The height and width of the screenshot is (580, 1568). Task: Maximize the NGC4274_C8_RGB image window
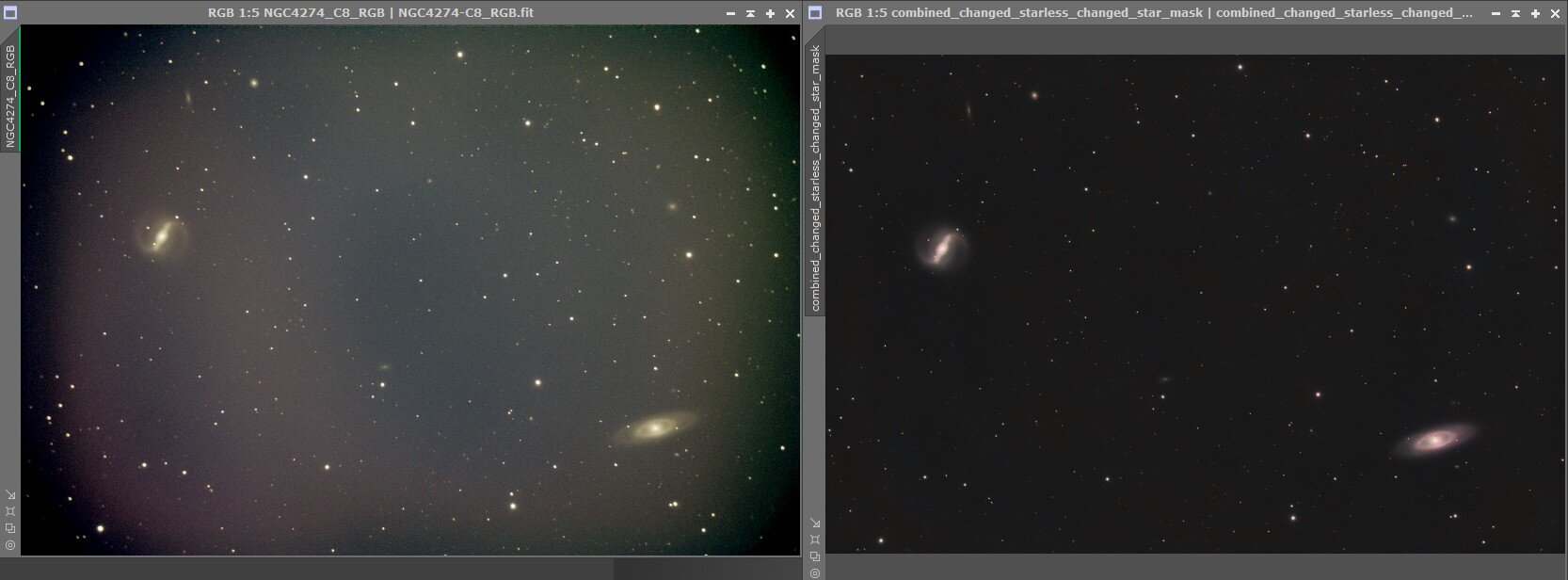pyautogui.click(x=770, y=14)
